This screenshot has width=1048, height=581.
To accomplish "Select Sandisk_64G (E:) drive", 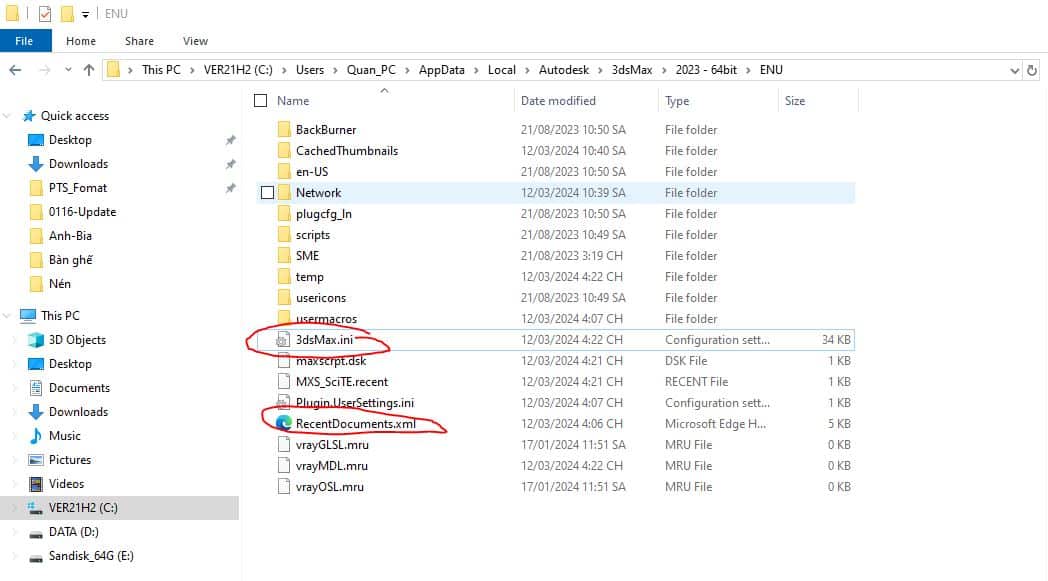I will pyautogui.click(x=89, y=556).
